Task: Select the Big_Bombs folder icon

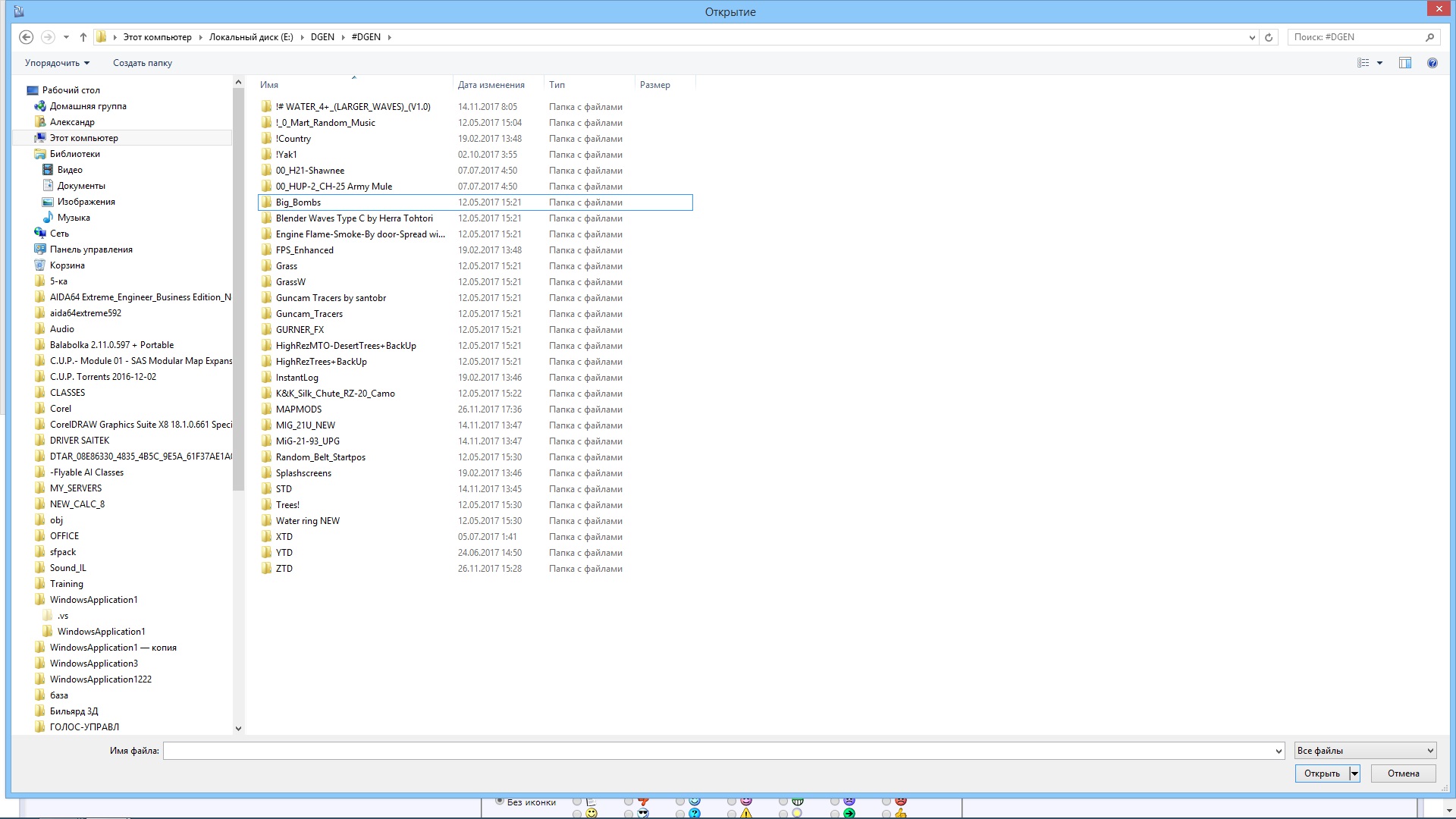Action: pos(266,202)
